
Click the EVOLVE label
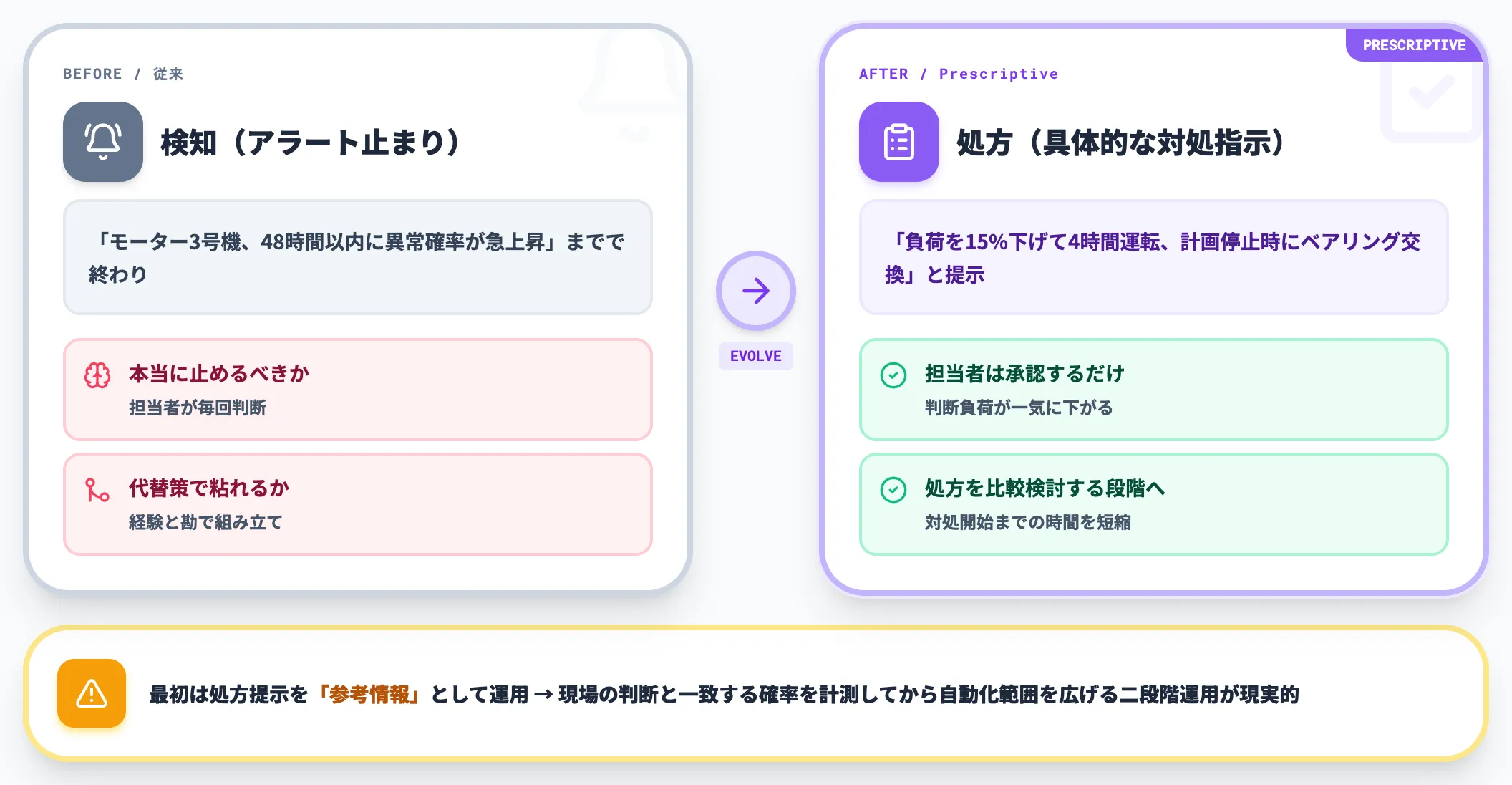coord(756,356)
